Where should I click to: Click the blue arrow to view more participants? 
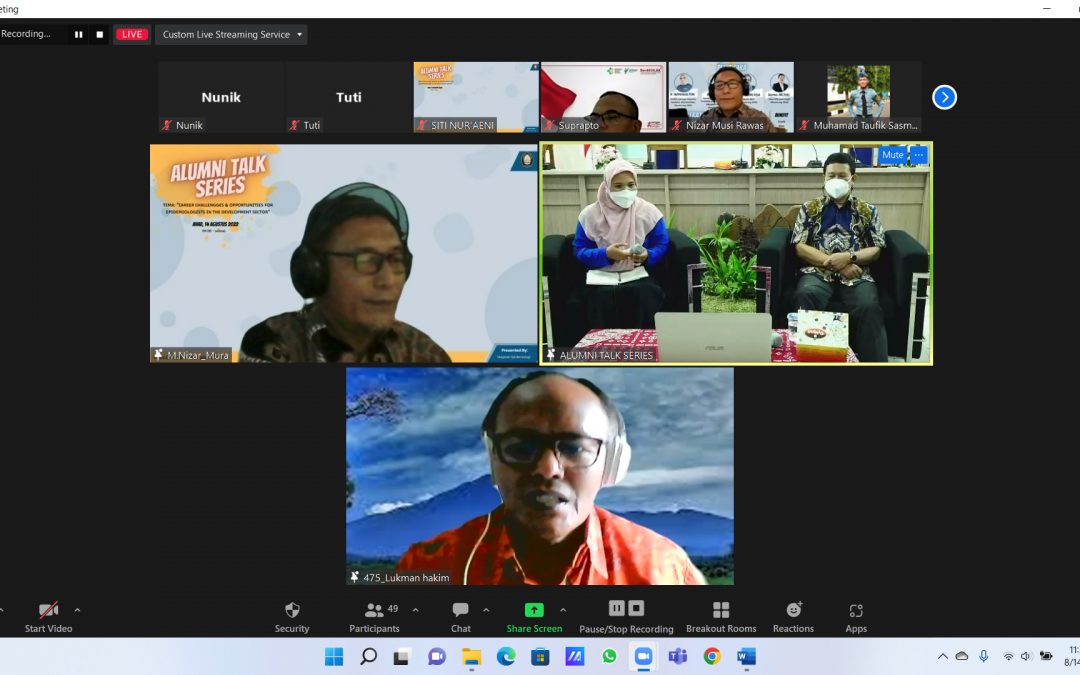coord(944,97)
